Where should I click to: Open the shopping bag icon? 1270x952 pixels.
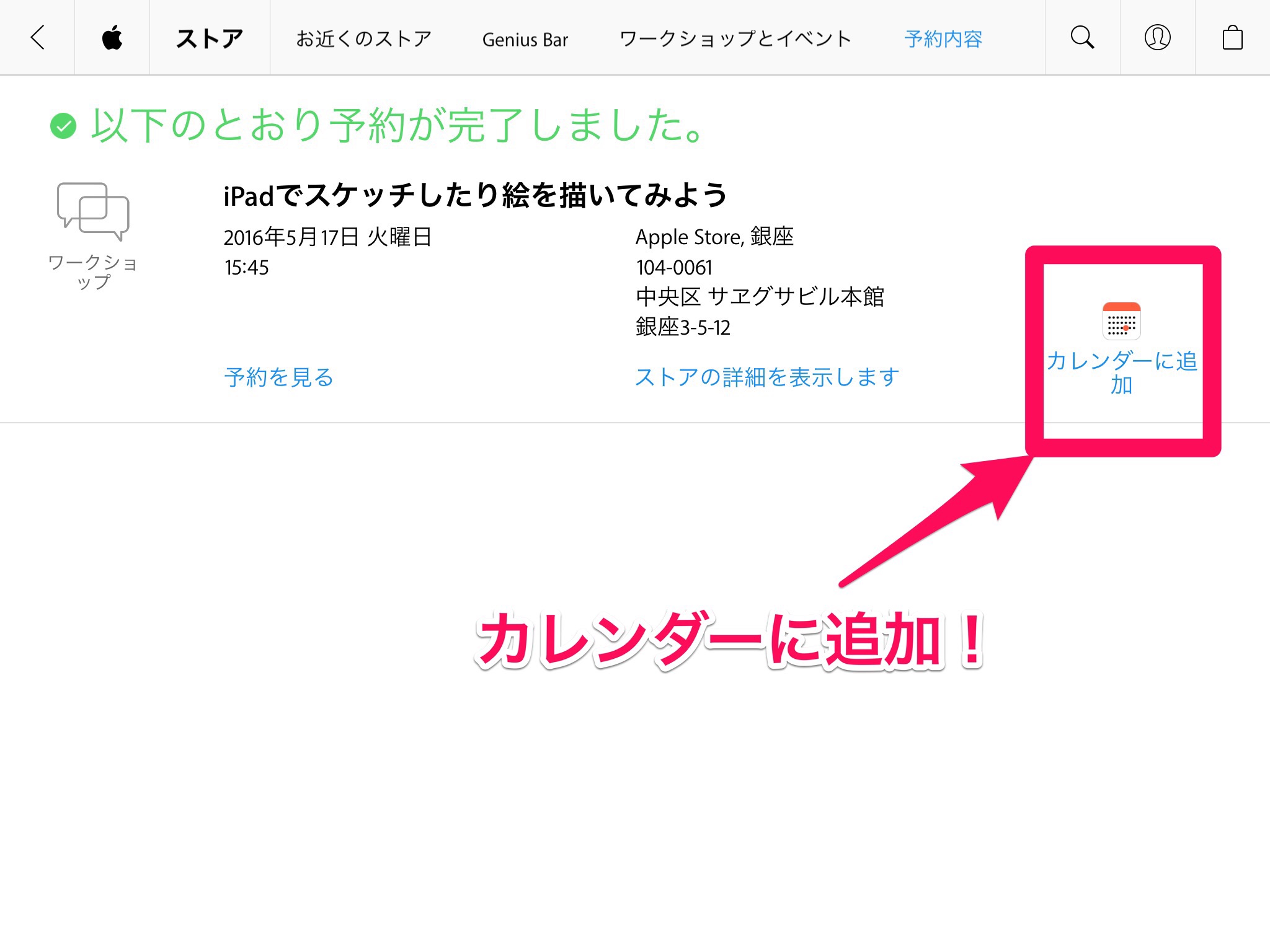tap(1232, 38)
